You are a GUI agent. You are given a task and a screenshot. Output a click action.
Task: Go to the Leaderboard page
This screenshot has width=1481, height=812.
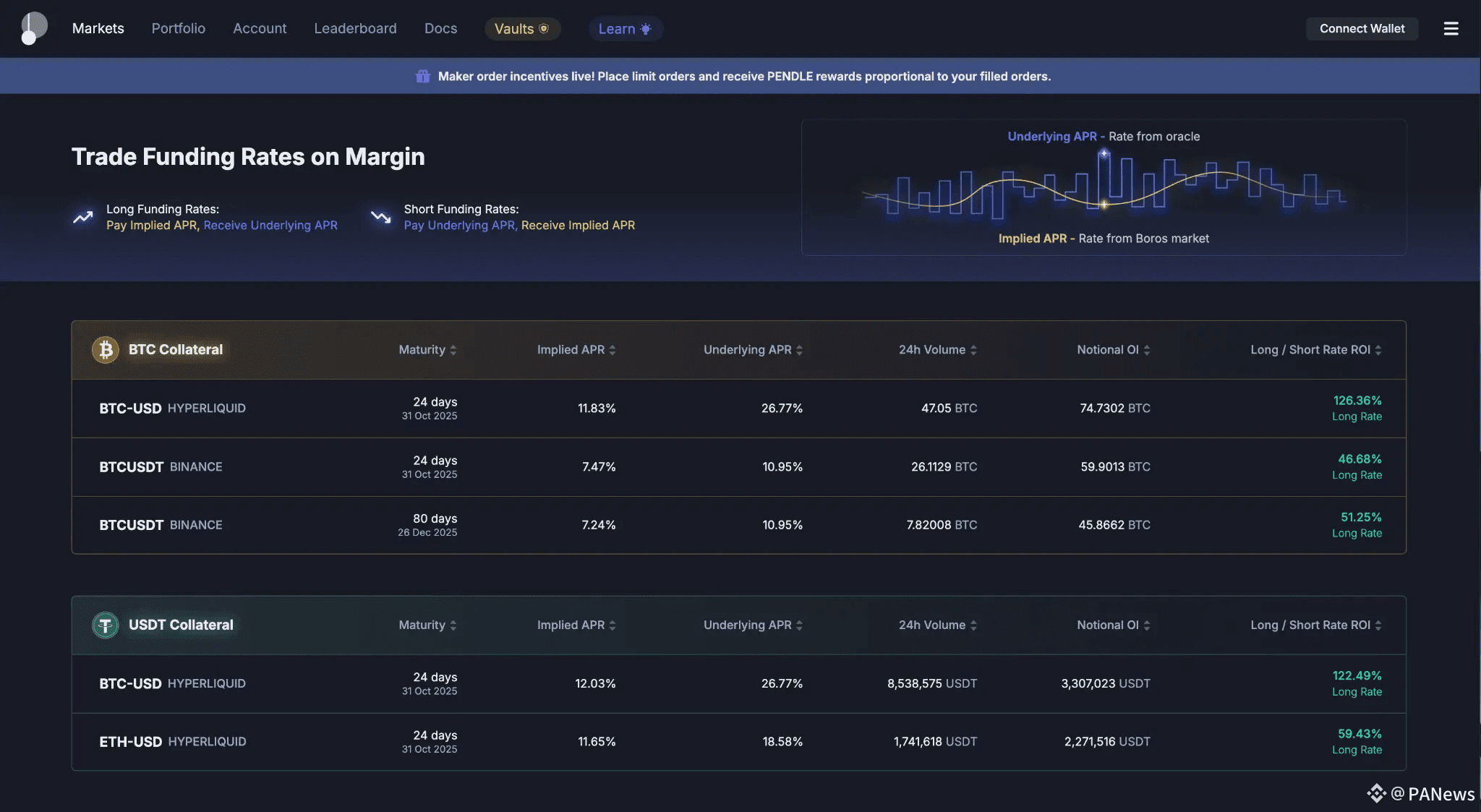(x=355, y=29)
